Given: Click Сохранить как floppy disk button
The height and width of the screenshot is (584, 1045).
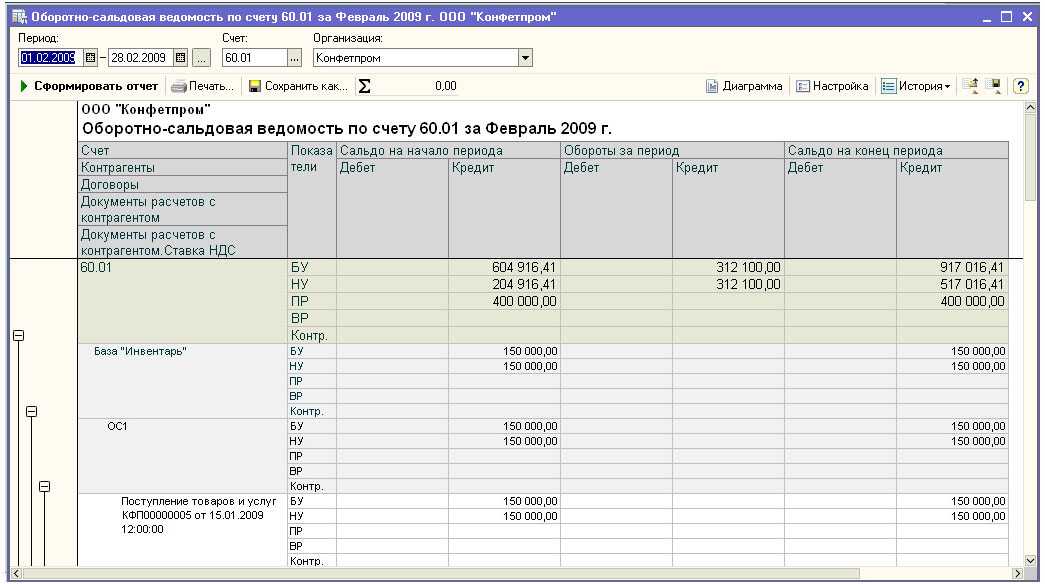Looking at the screenshot, I should coord(298,87).
